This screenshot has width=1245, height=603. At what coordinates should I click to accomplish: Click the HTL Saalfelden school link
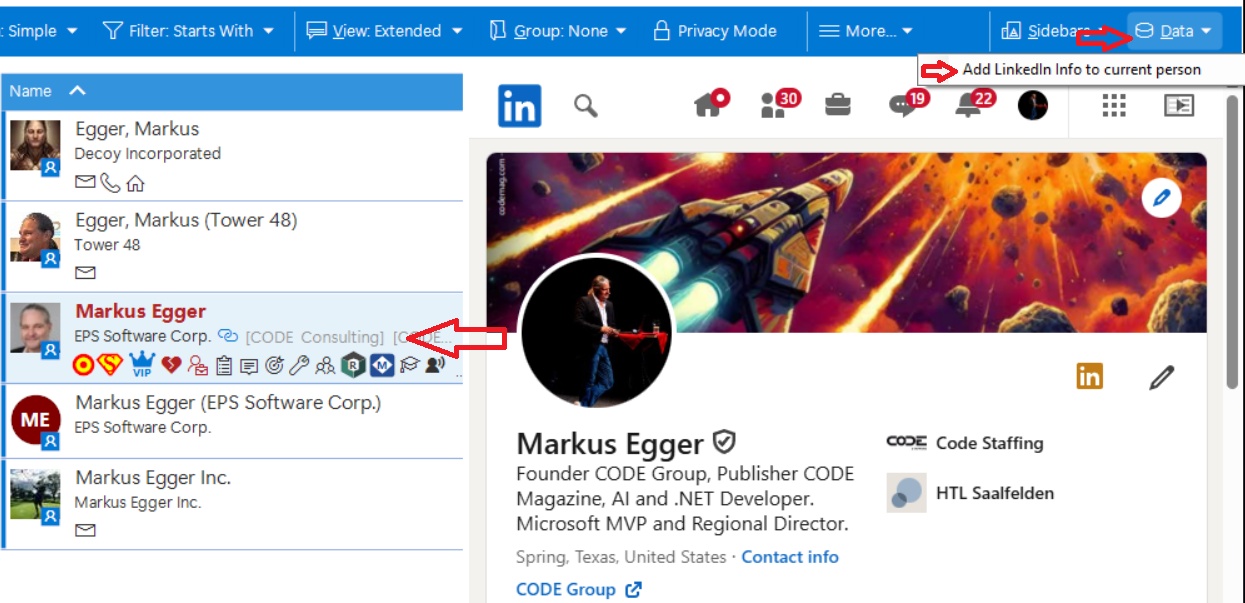[970, 493]
